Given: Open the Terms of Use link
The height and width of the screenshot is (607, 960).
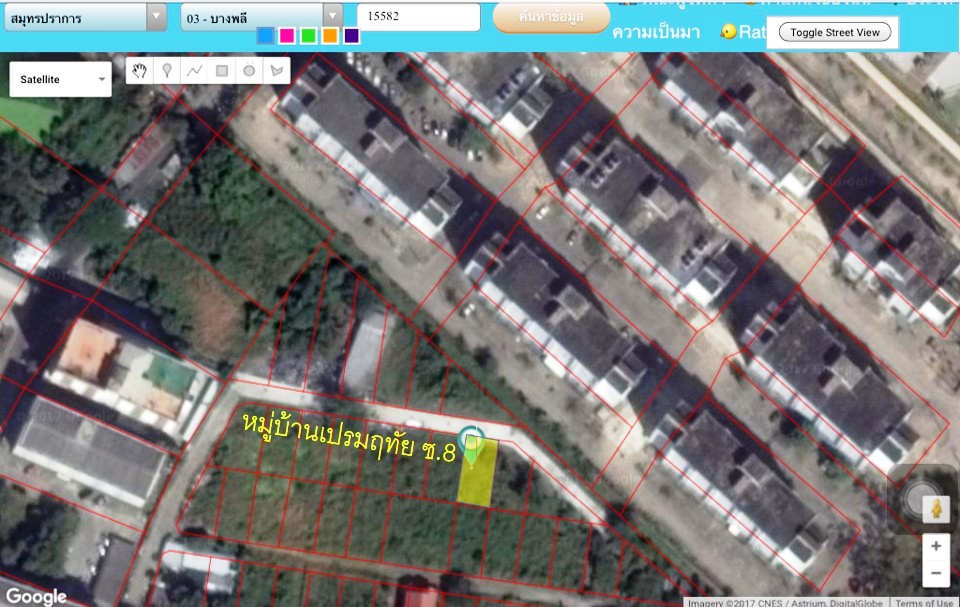Looking at the screenshot, I should tap(924, 603).
